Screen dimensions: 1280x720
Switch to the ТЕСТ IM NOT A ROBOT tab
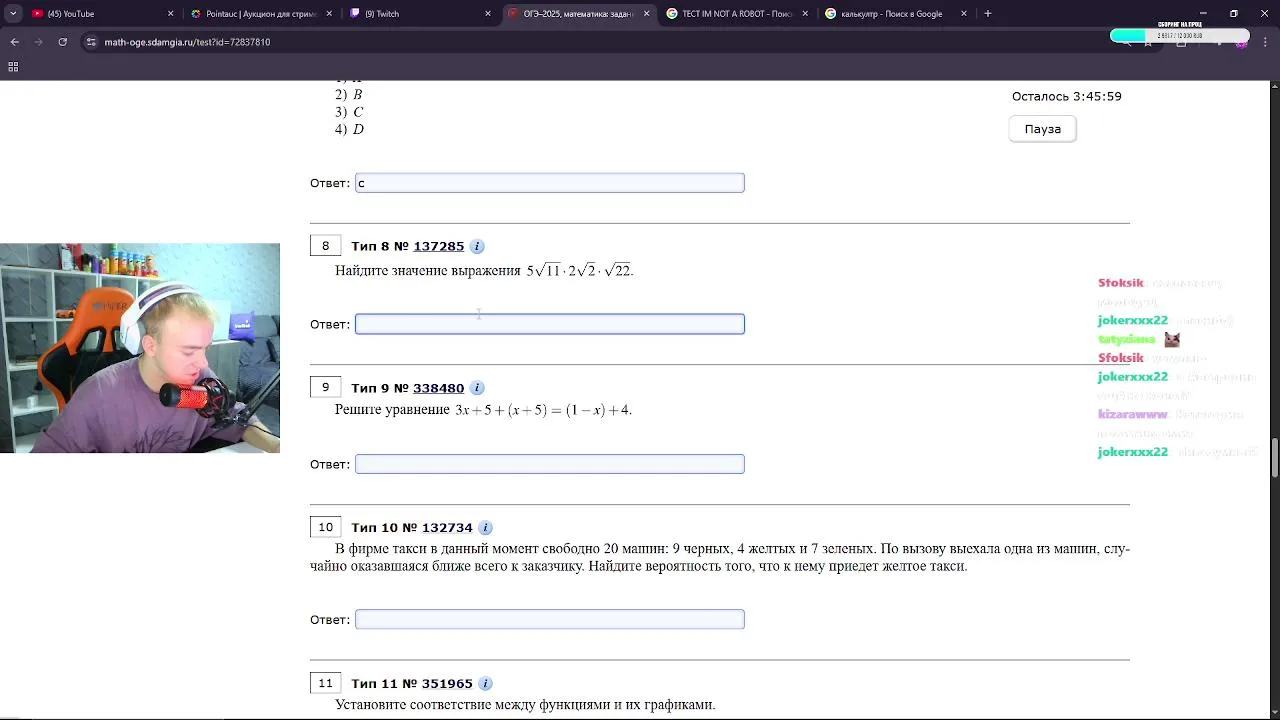point(736,14)
